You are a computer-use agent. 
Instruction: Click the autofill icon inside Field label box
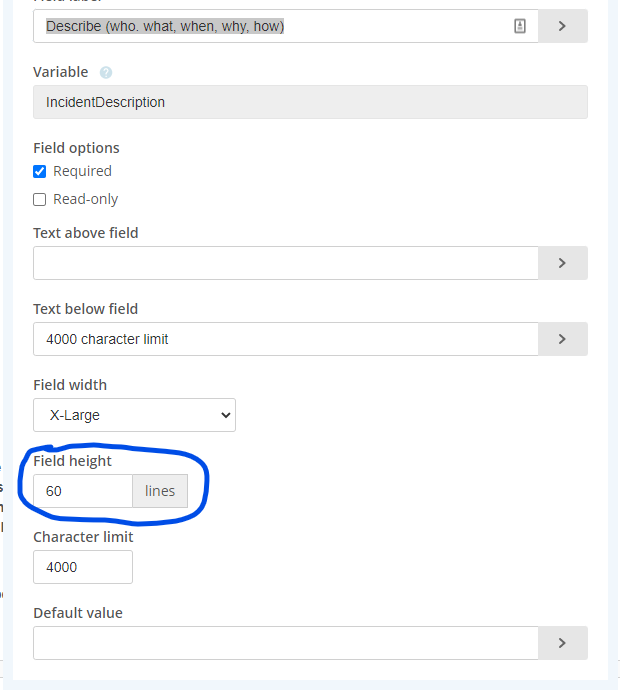[520, 27]
